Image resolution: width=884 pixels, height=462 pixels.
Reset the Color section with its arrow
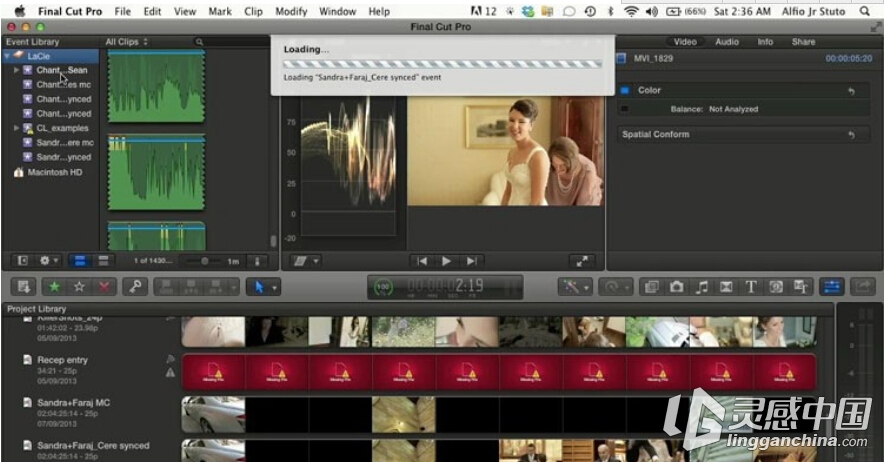851,91
